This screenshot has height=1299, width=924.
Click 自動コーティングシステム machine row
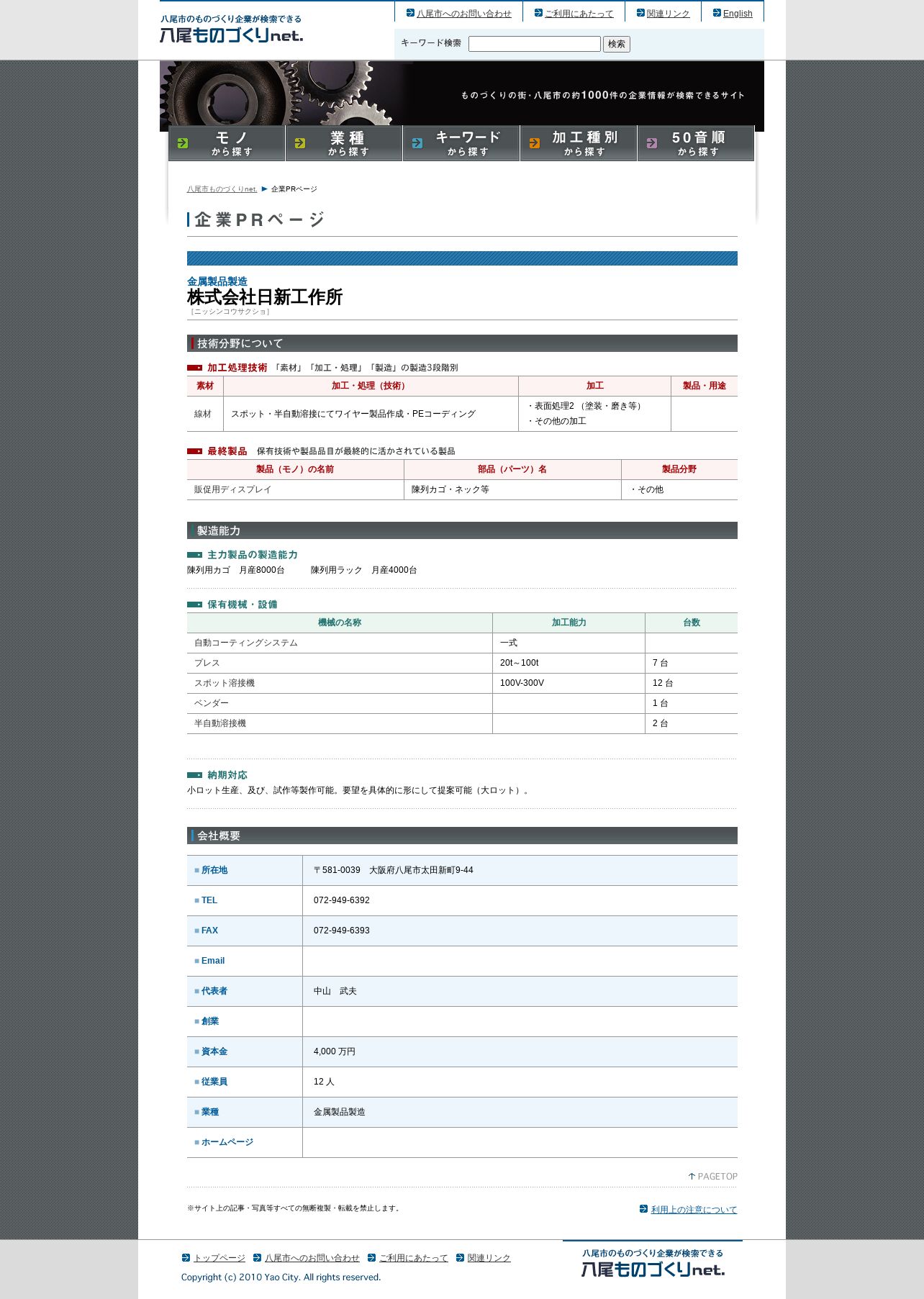click(x=462, y=643)
